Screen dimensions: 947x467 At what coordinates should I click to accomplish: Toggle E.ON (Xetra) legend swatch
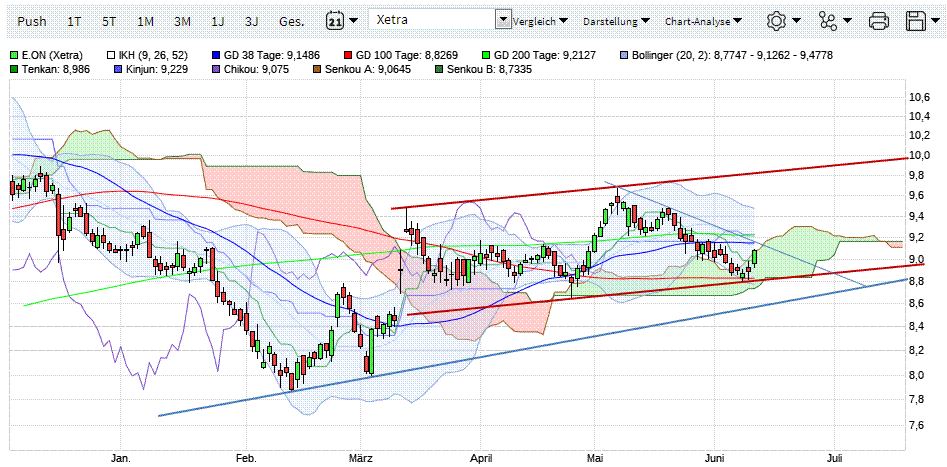14,56
